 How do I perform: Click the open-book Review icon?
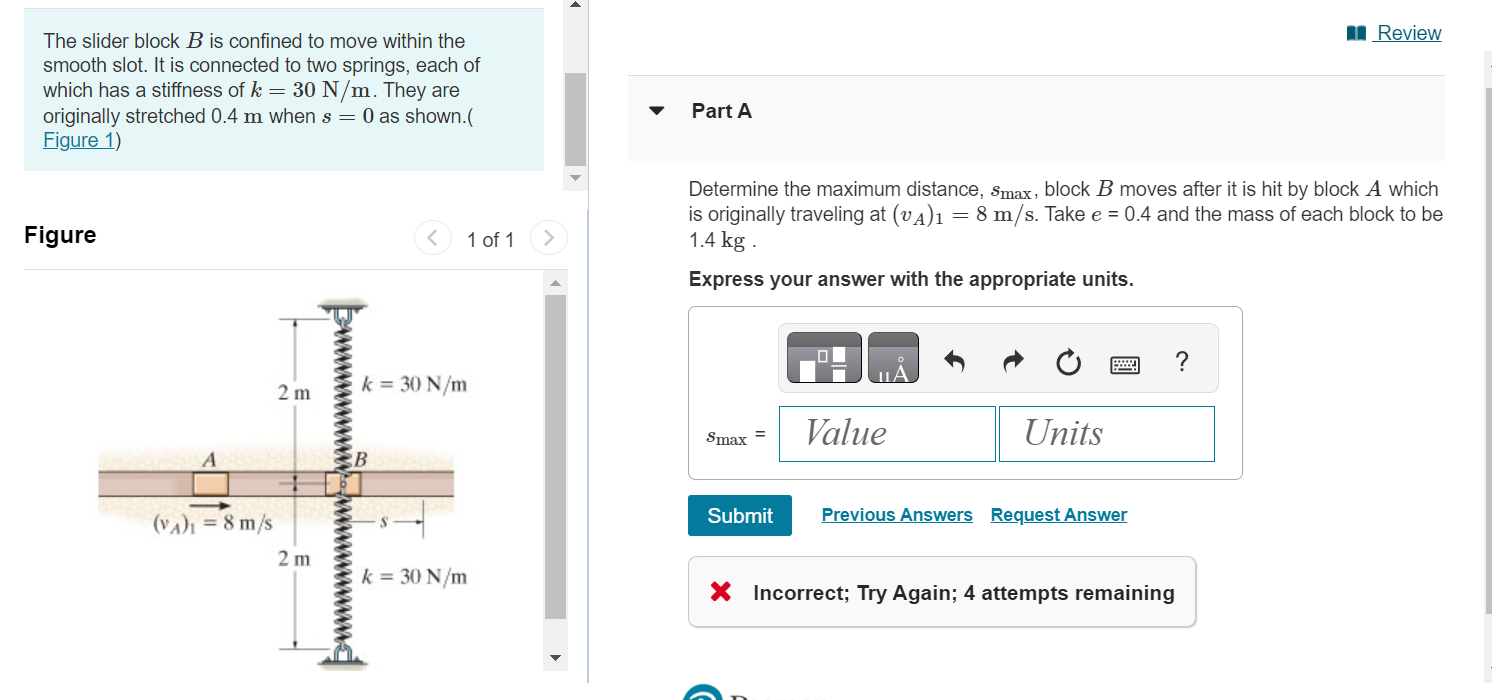click(x=1355, y=32)
